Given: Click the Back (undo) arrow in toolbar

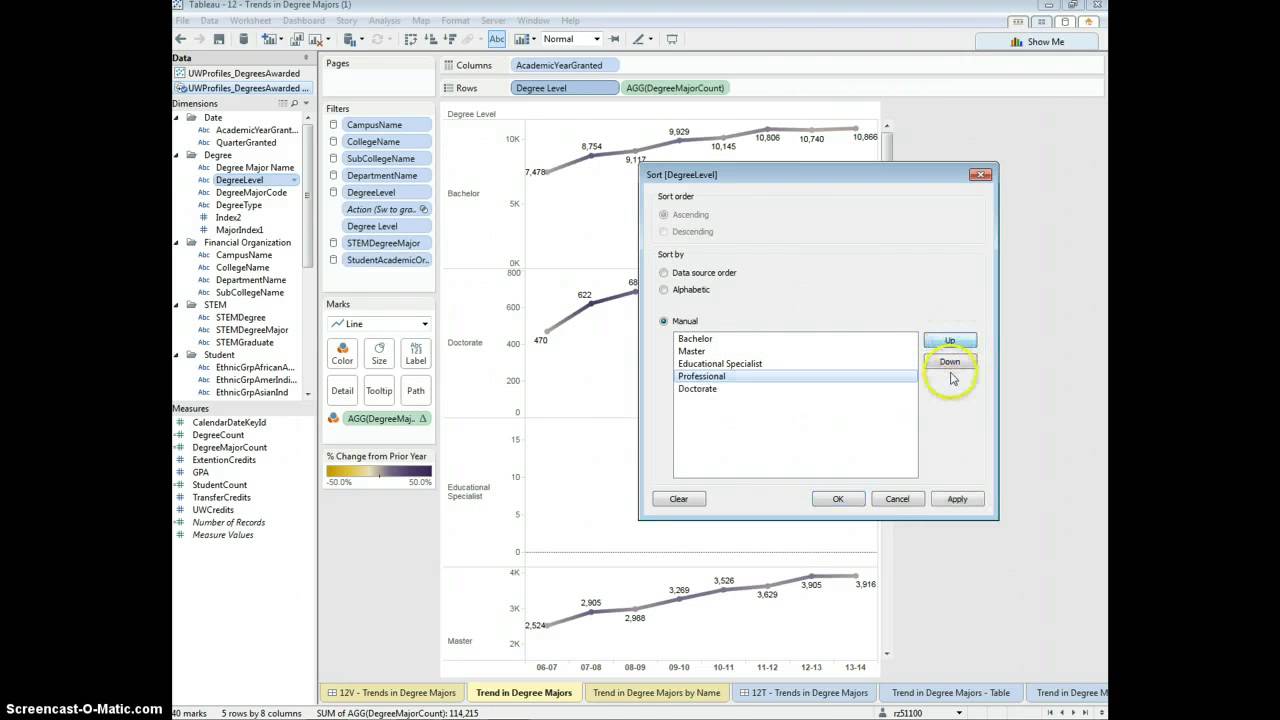Looking at the screenshot, I should point(181,39).
